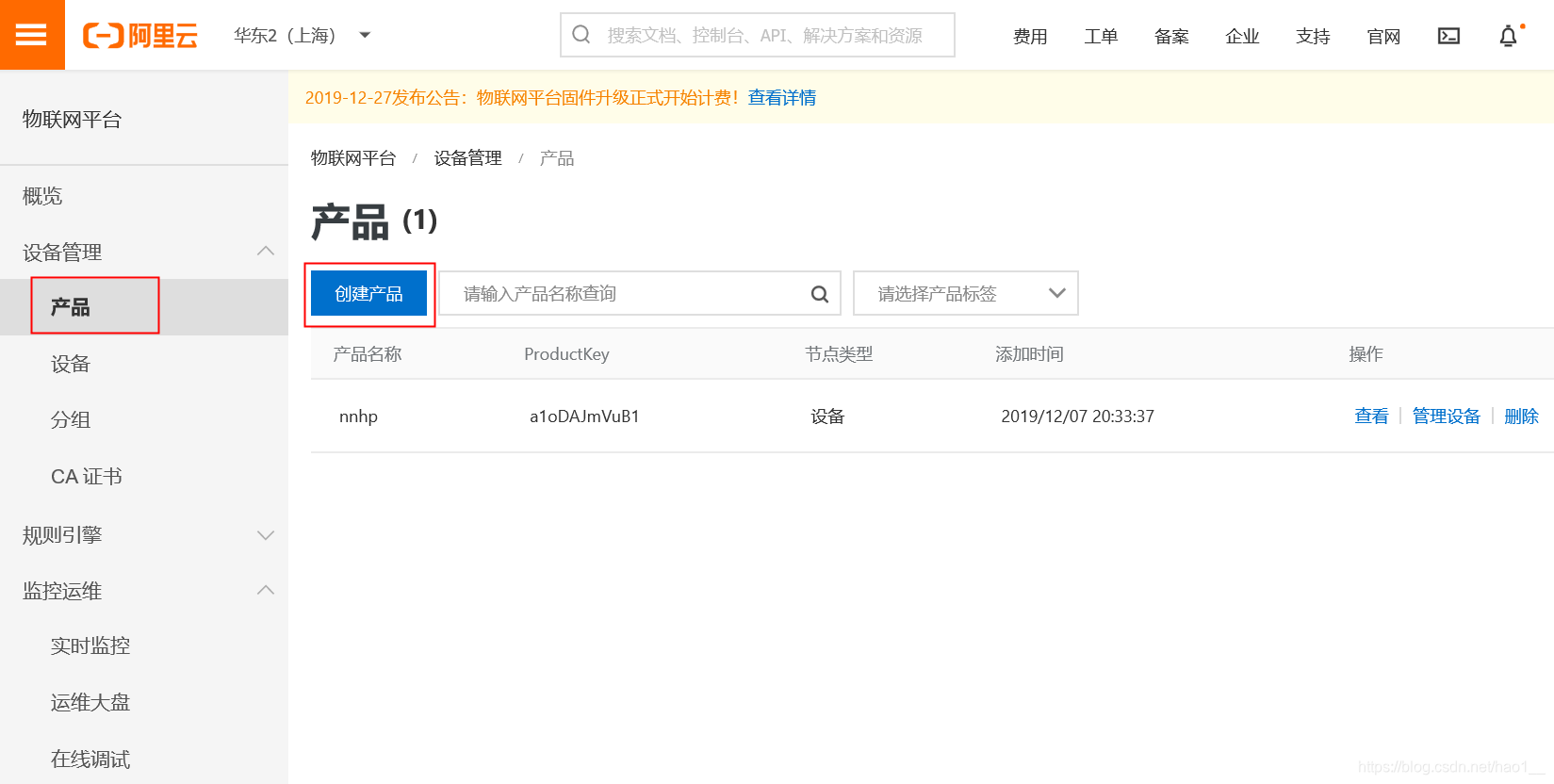Click the 操作 column header
This screenshot has width=1554, height=784.
click(1366, 354)
